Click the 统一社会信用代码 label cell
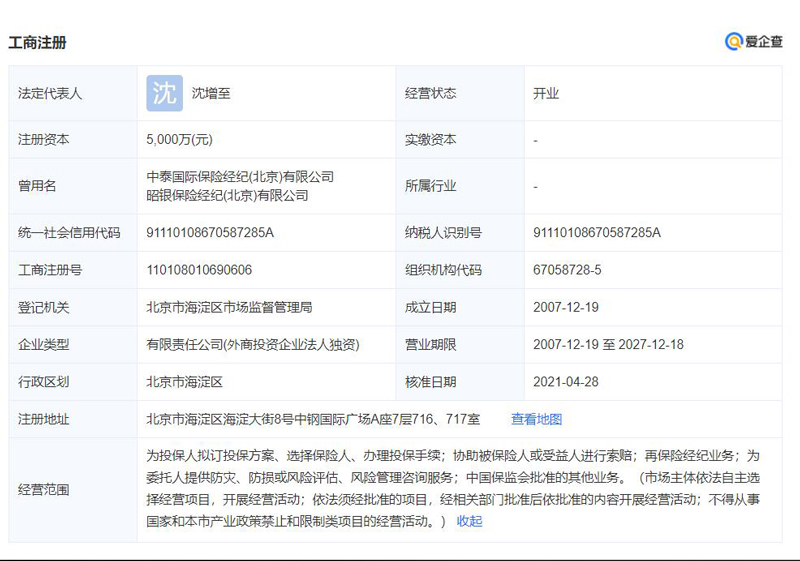 tap(72, 233)
